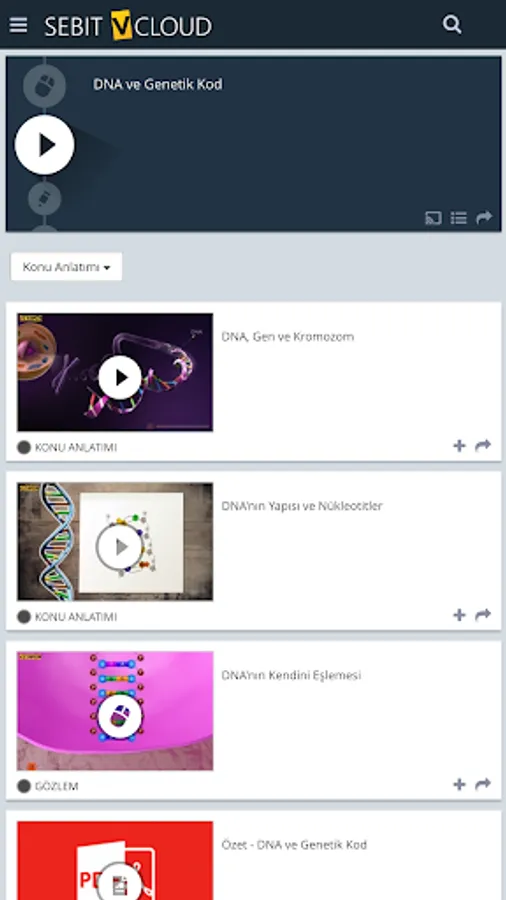
Task: Open the playlist list icon in player
Action: pyautogui.click(x=458, y=218)
